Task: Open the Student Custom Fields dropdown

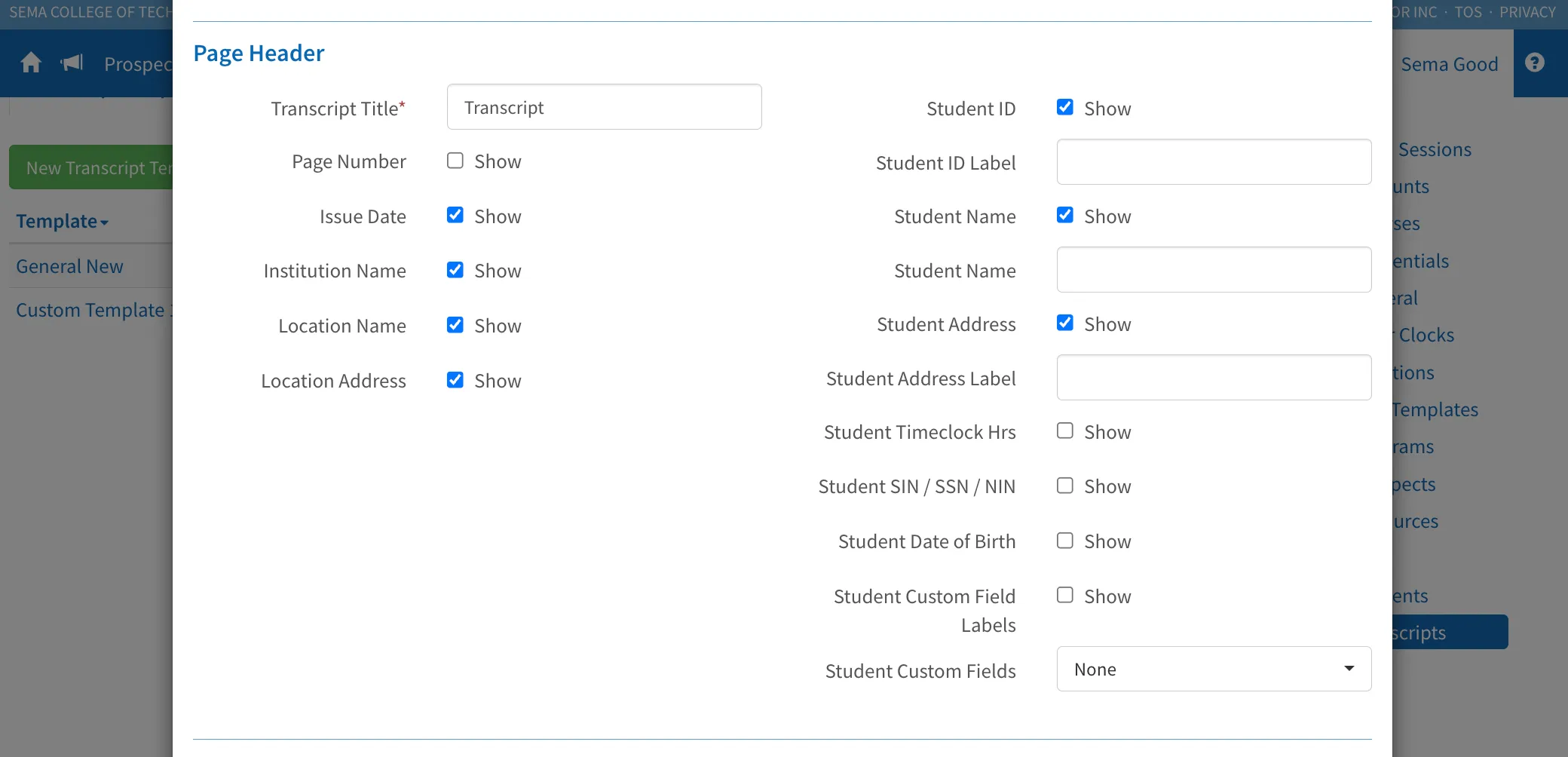Action: pos(1214,669)
